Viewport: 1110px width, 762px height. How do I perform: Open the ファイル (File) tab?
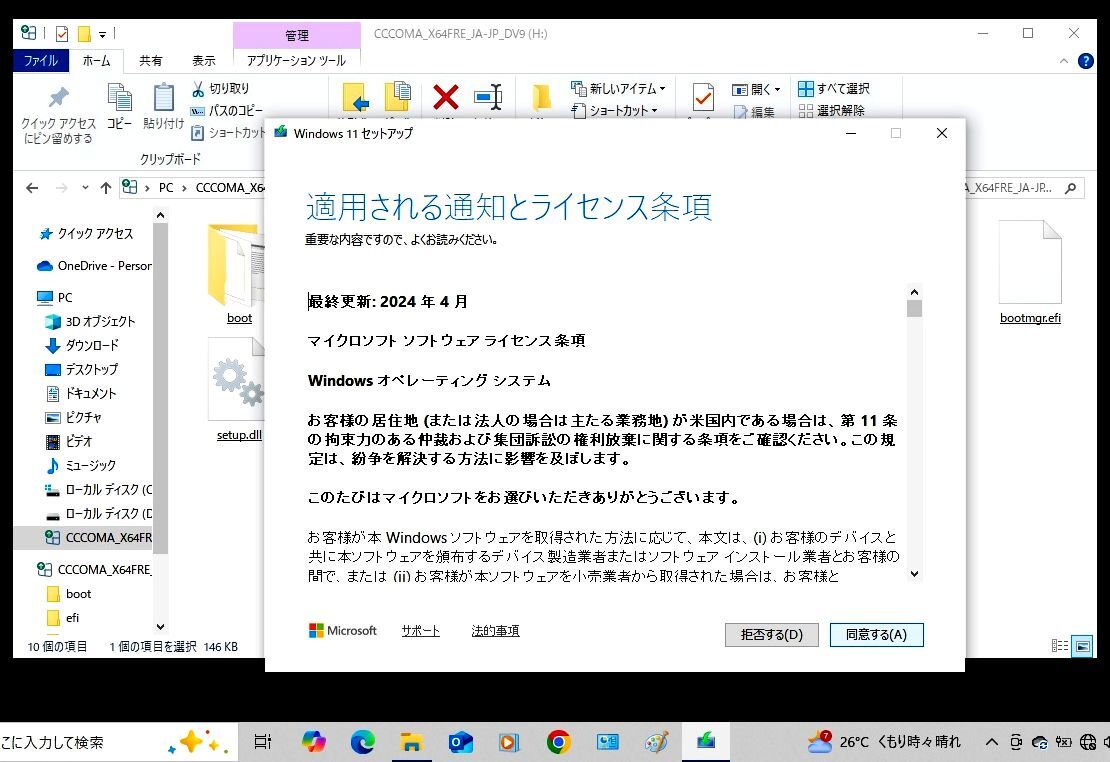tap(41, 61)
